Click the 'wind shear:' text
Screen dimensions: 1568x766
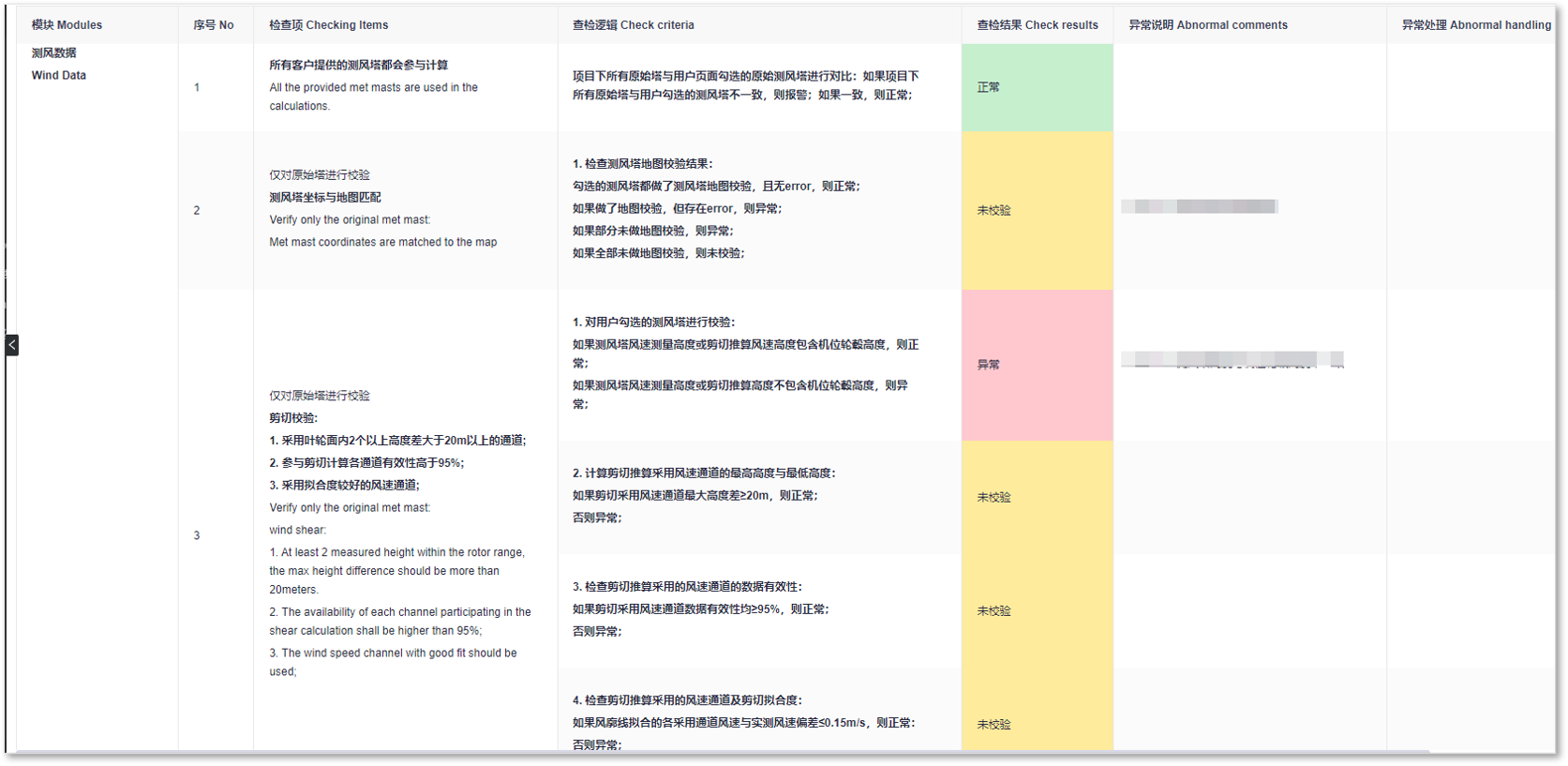297,530
